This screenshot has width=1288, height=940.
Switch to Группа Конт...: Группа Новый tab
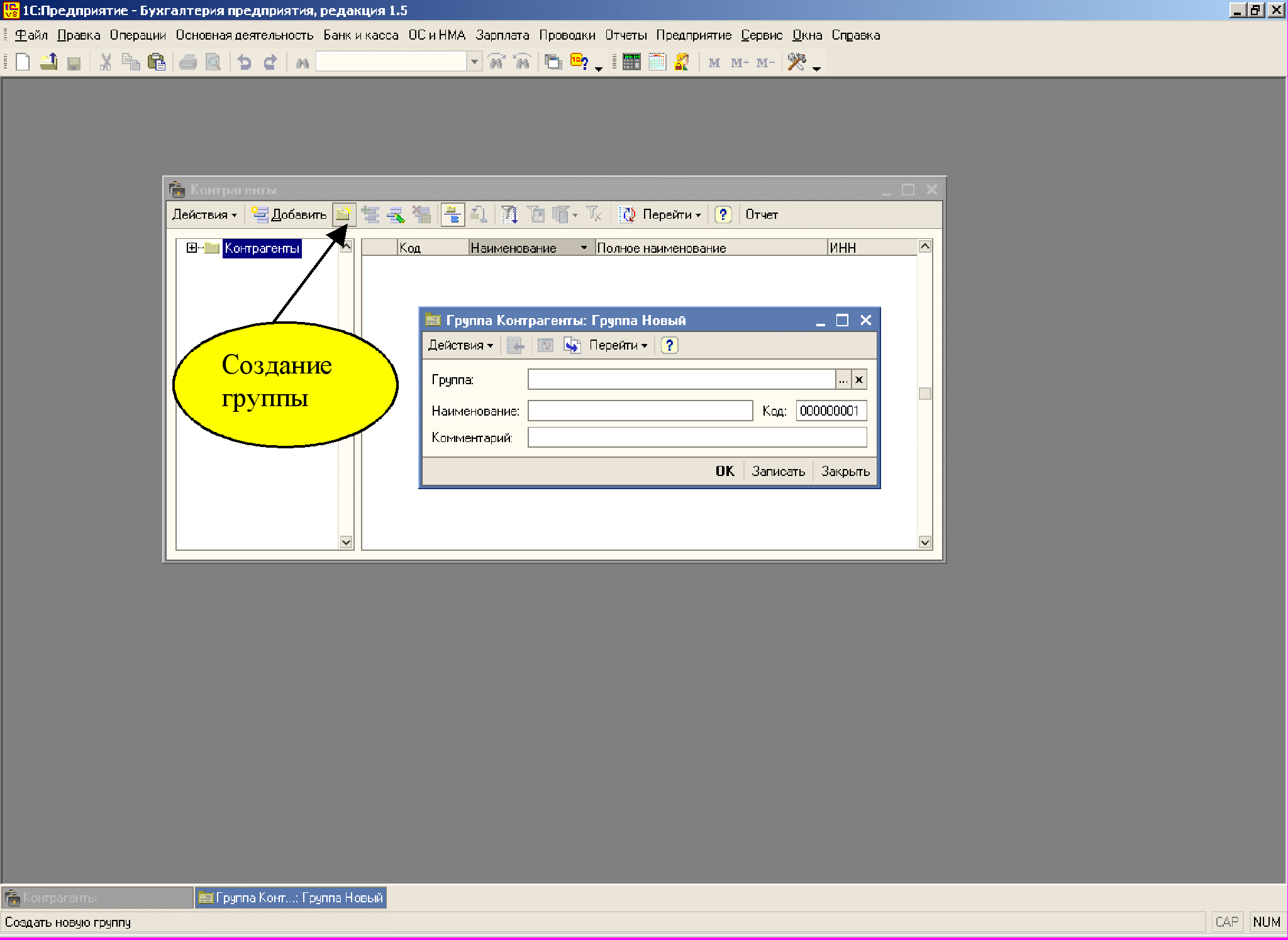(x=291, y=898)
